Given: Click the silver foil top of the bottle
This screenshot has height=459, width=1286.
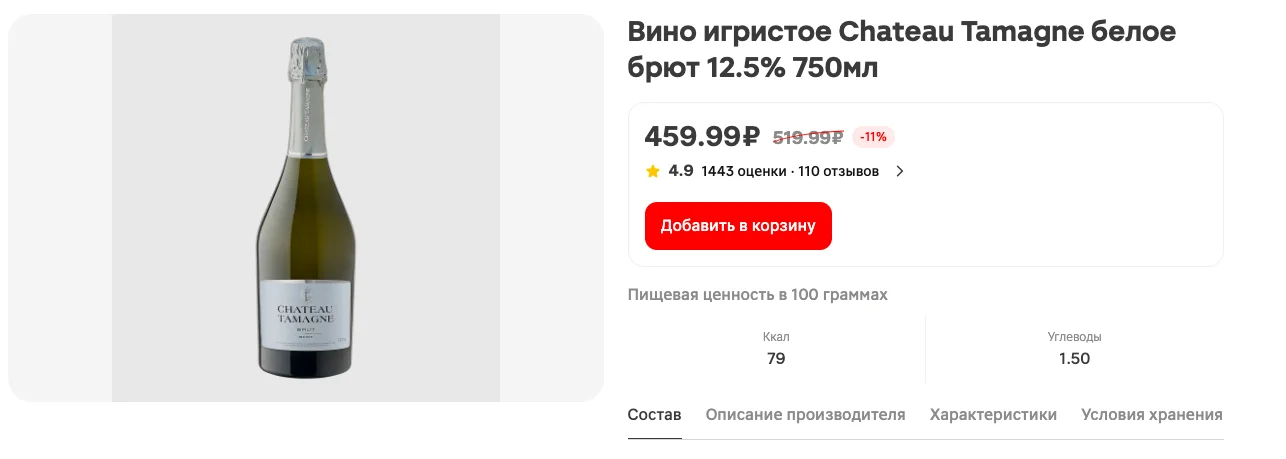Looking at the screenshot, I should [305, 62].
